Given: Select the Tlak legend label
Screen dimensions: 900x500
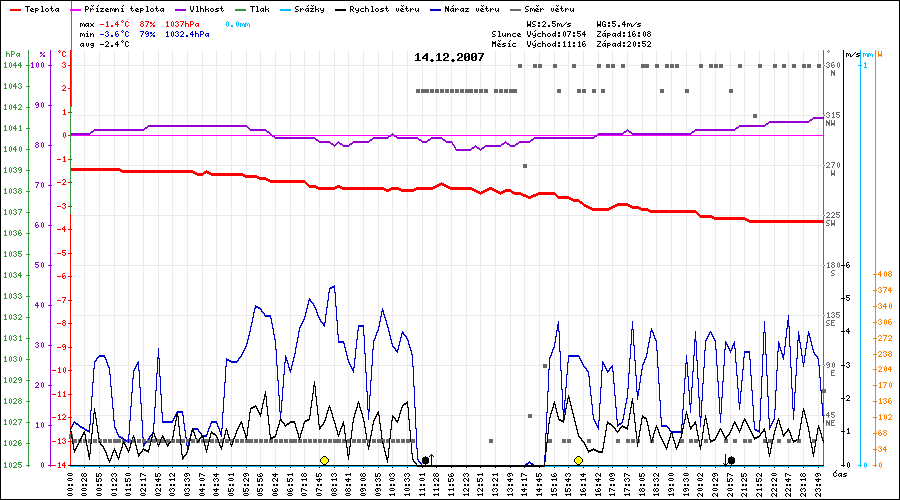Looking at the screenshot, I should pos(259,9).
